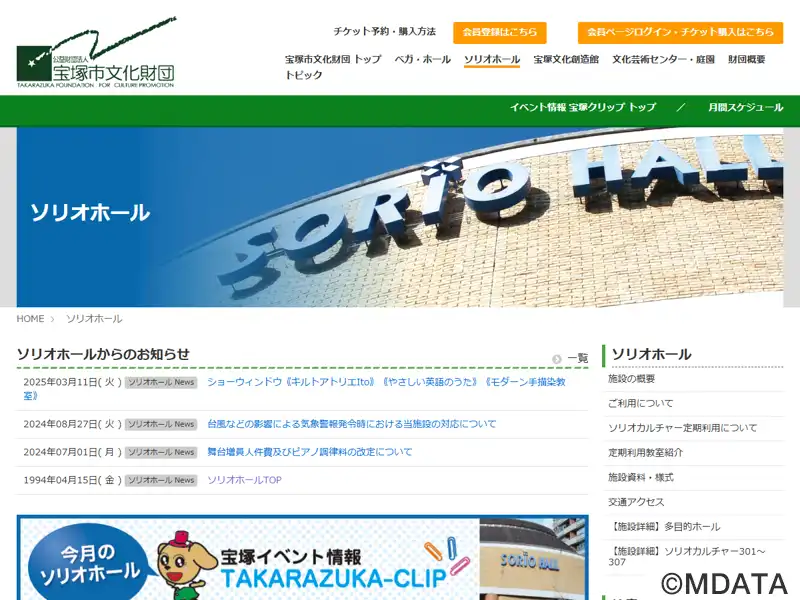This screenshot has width=800, height=600.
Task: Open チケット予約・購入方法 link
Action: [385, 32]
